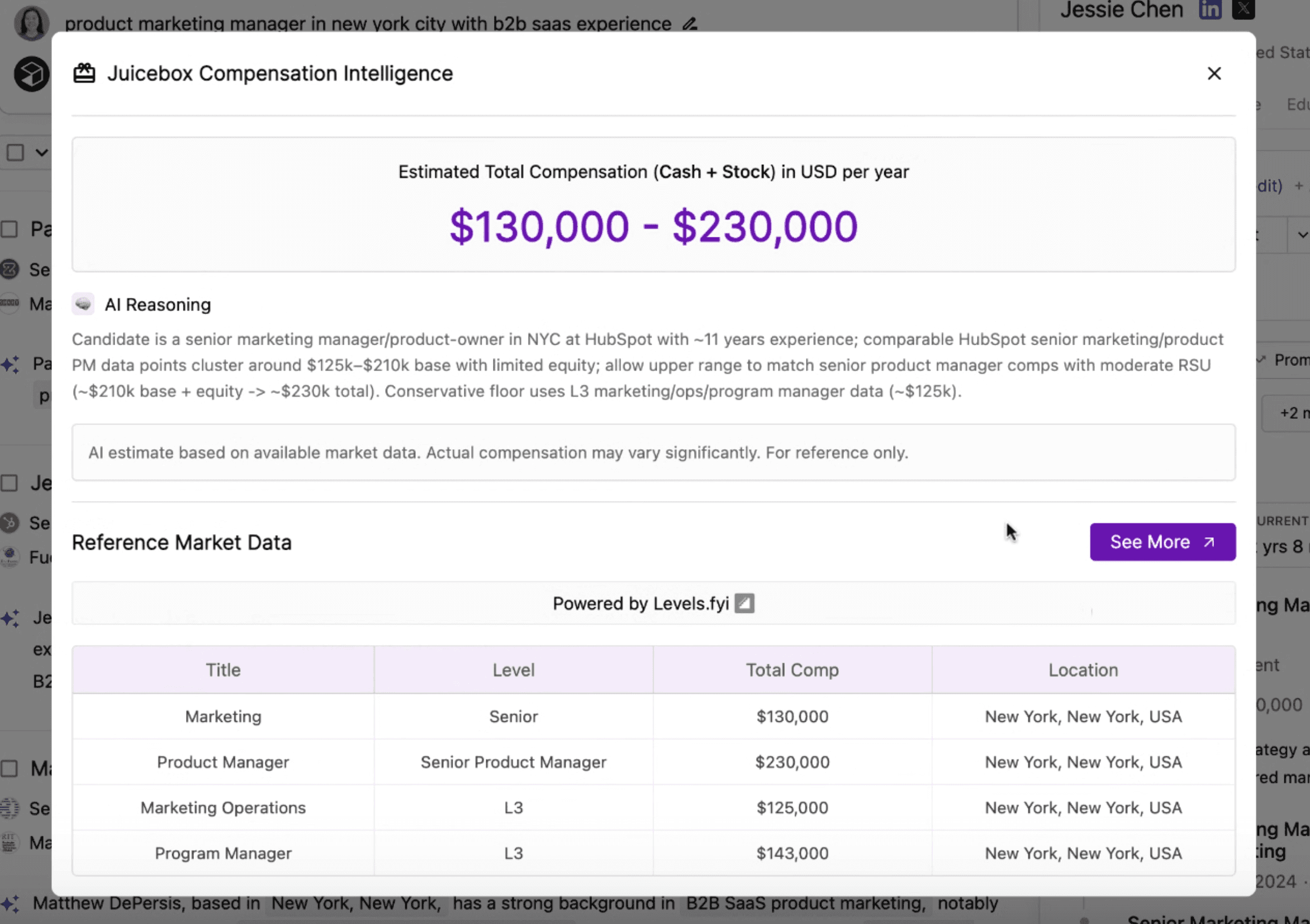Click the user avatar photo
The width and height of the screenshot is (1310, 924).
tap(31, 23)
